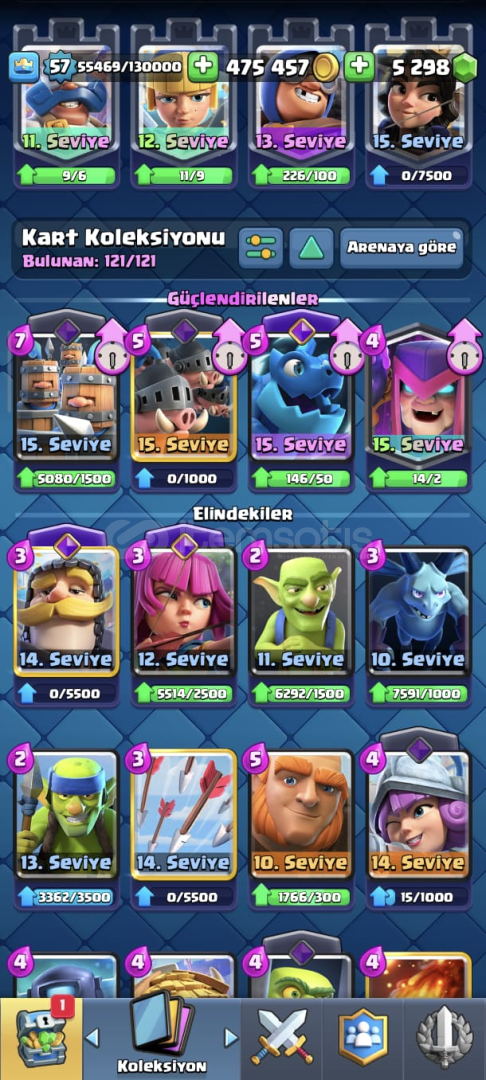Tap the Goblin upgrade bar 6292/1500

(x=301, y=694)
